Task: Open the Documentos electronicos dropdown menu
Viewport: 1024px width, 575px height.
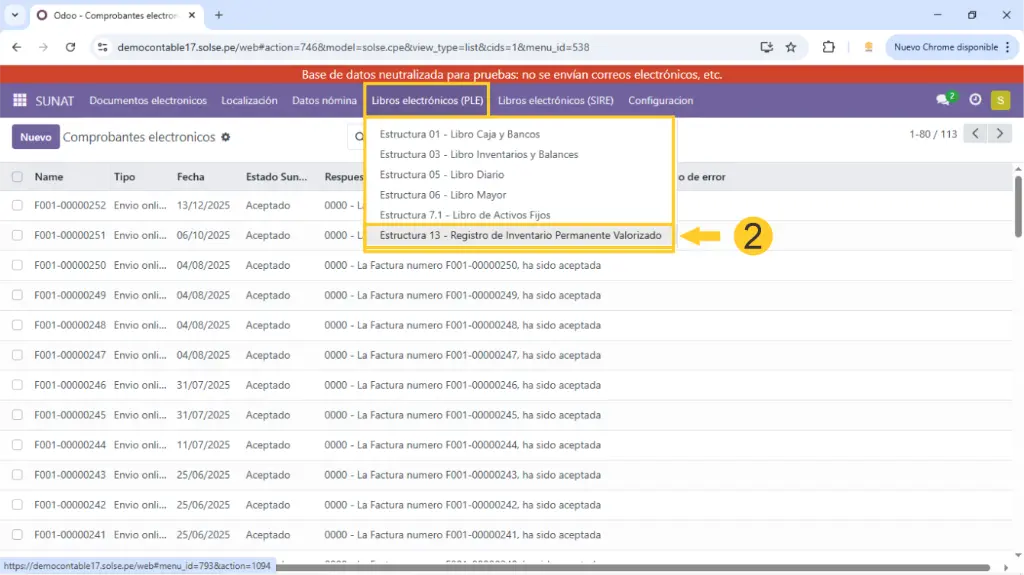Action: coord(148,100)
